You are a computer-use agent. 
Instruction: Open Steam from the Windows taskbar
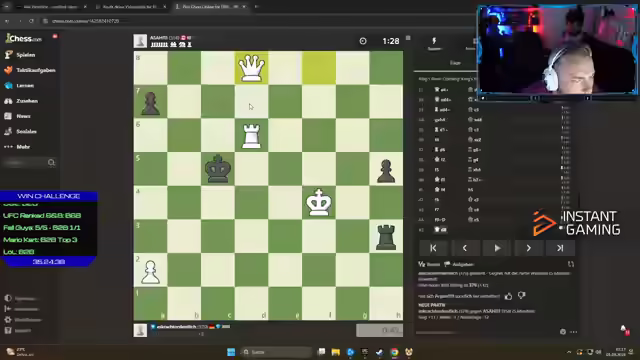pyautogui.click(x=380, y=352)
